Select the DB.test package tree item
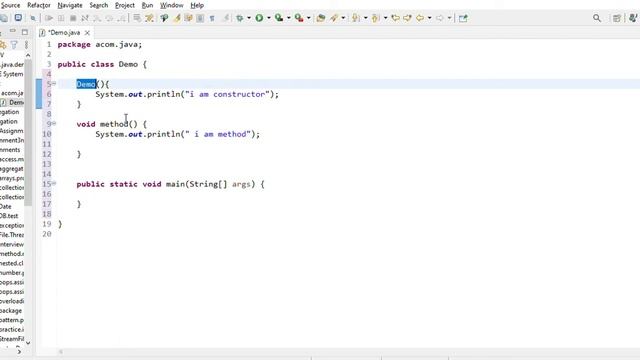 (x=9, y=216)
